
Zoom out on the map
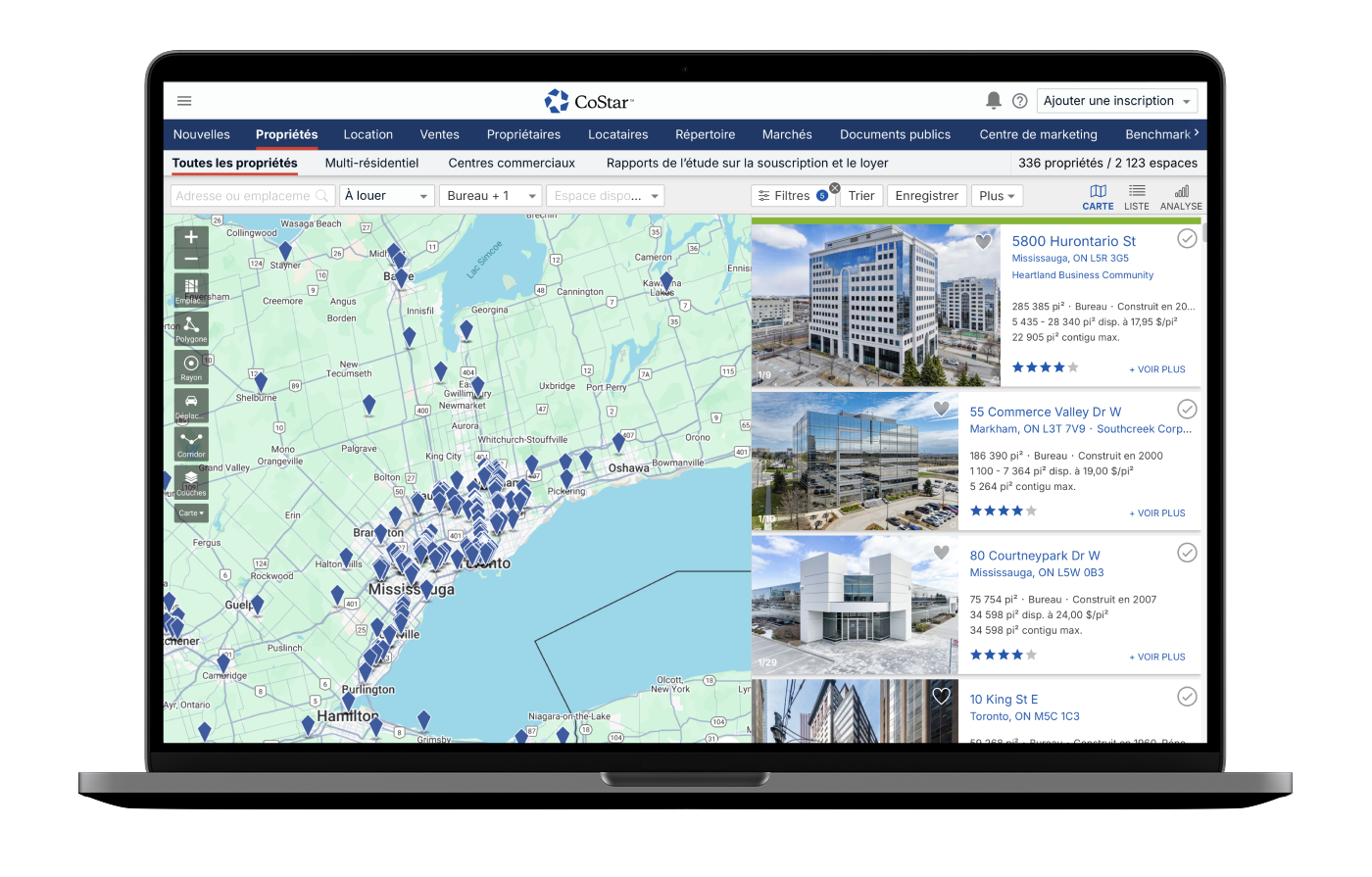tap(191, 260)
